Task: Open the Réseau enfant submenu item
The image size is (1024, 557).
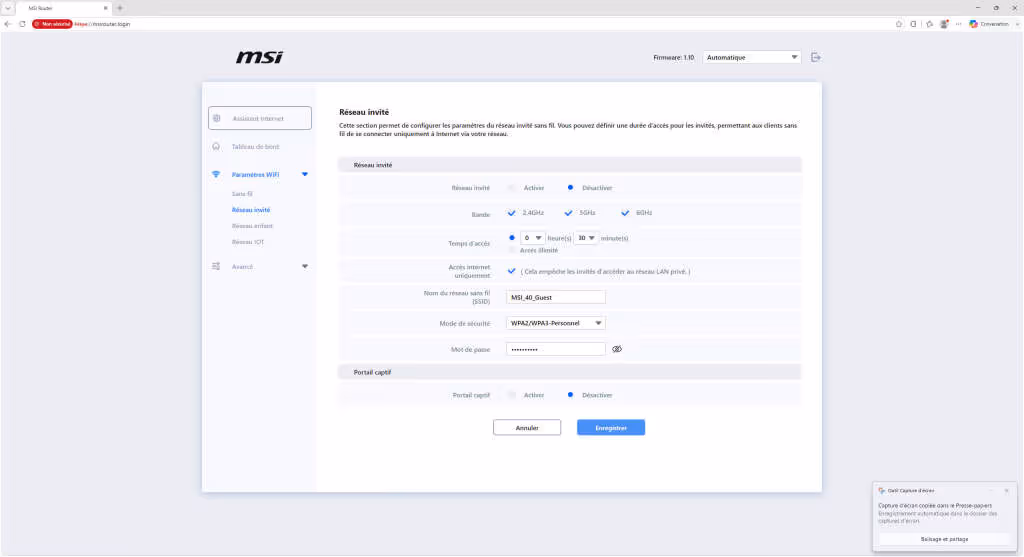Action: 252,226
